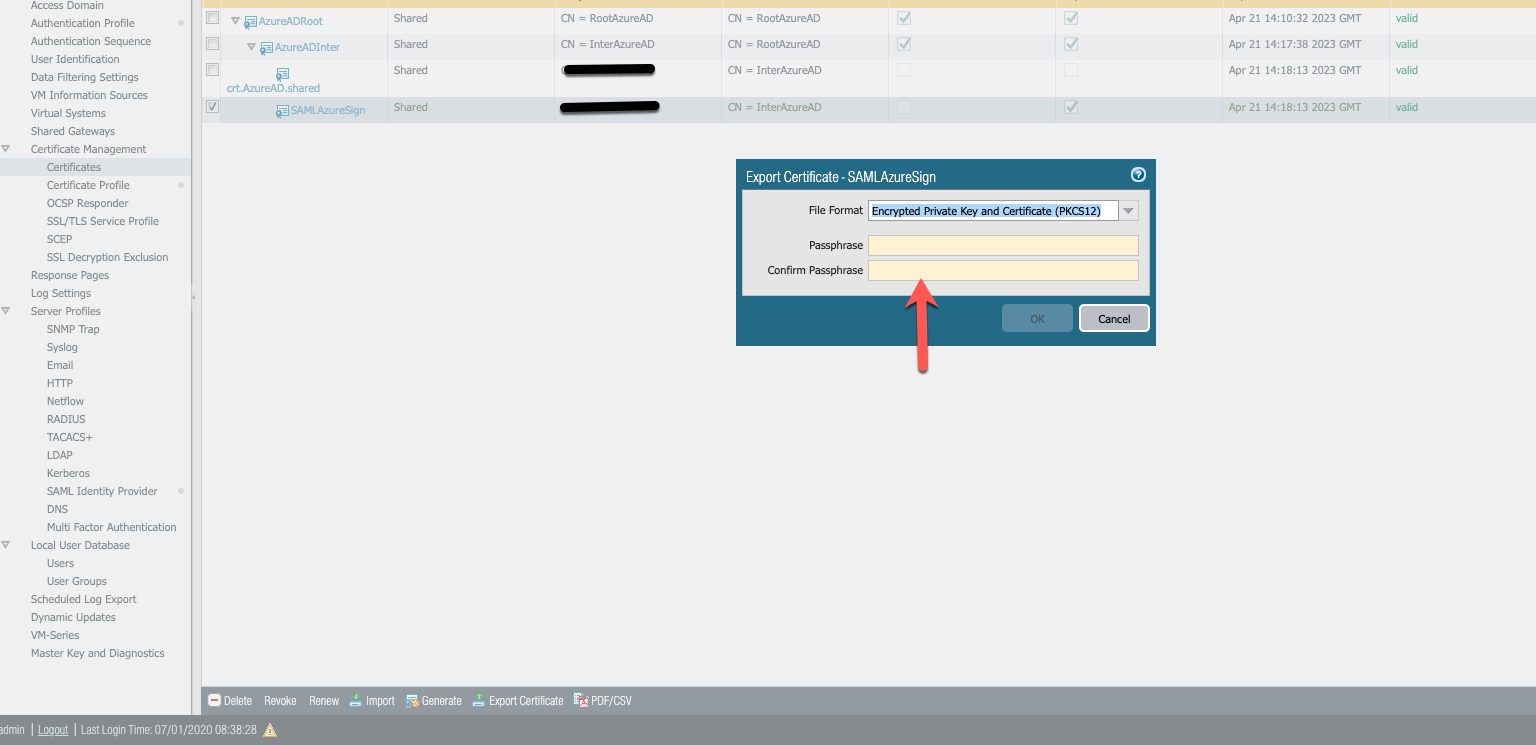Go to OCSP Responder
This screenshot has width=1536, height=745.
[87, 203]
